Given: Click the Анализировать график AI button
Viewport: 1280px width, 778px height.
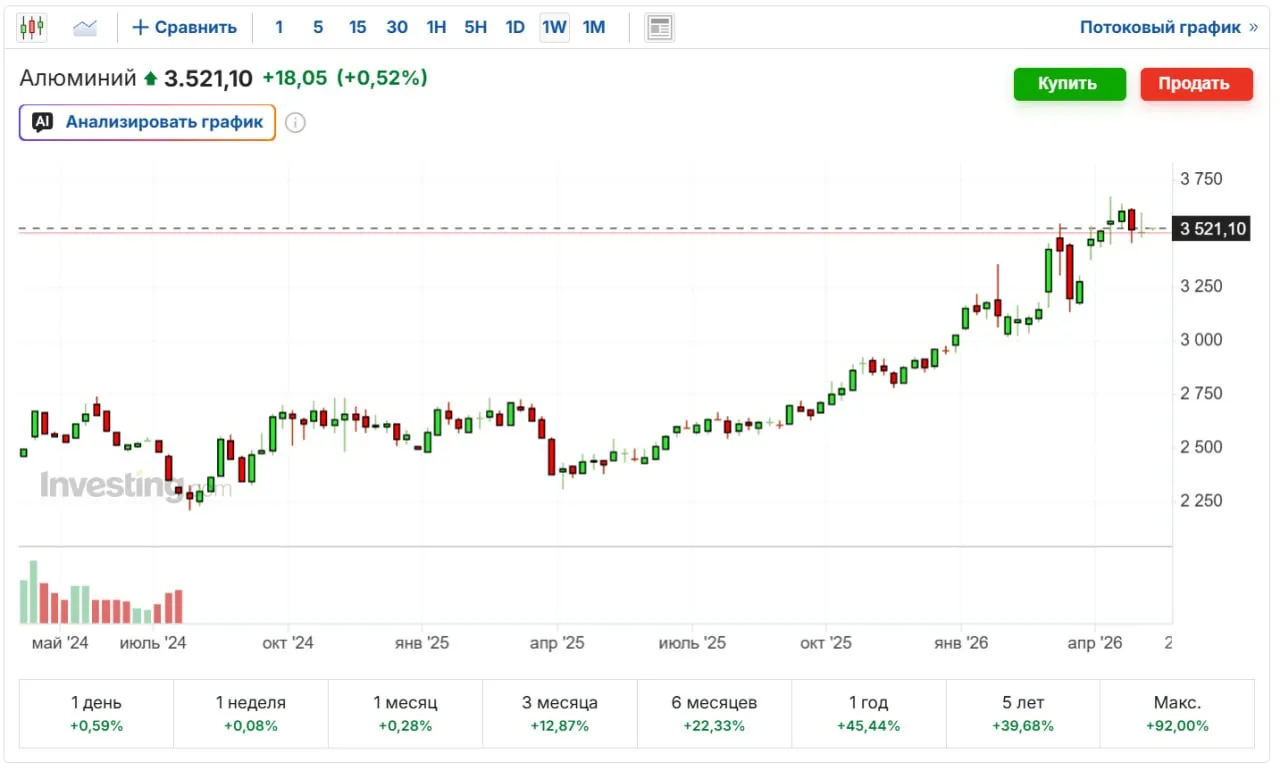Looking at the screenshot, I should (x=147, y=122).
